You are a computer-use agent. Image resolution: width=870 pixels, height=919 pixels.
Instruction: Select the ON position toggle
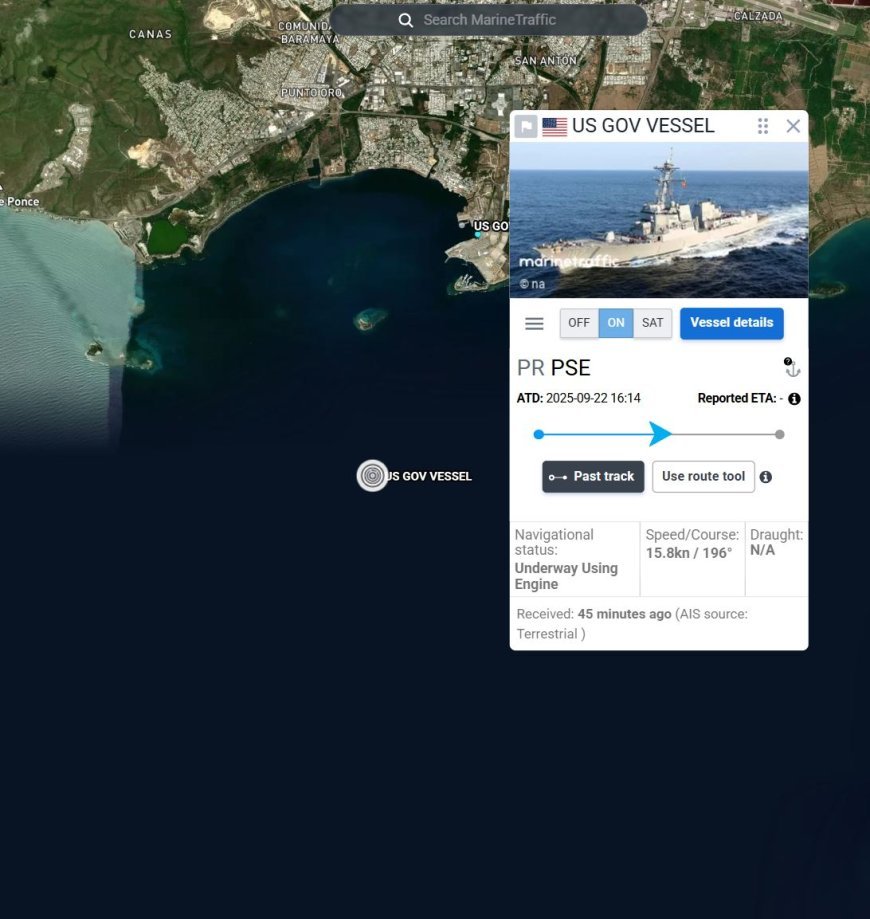coord(616,323)
